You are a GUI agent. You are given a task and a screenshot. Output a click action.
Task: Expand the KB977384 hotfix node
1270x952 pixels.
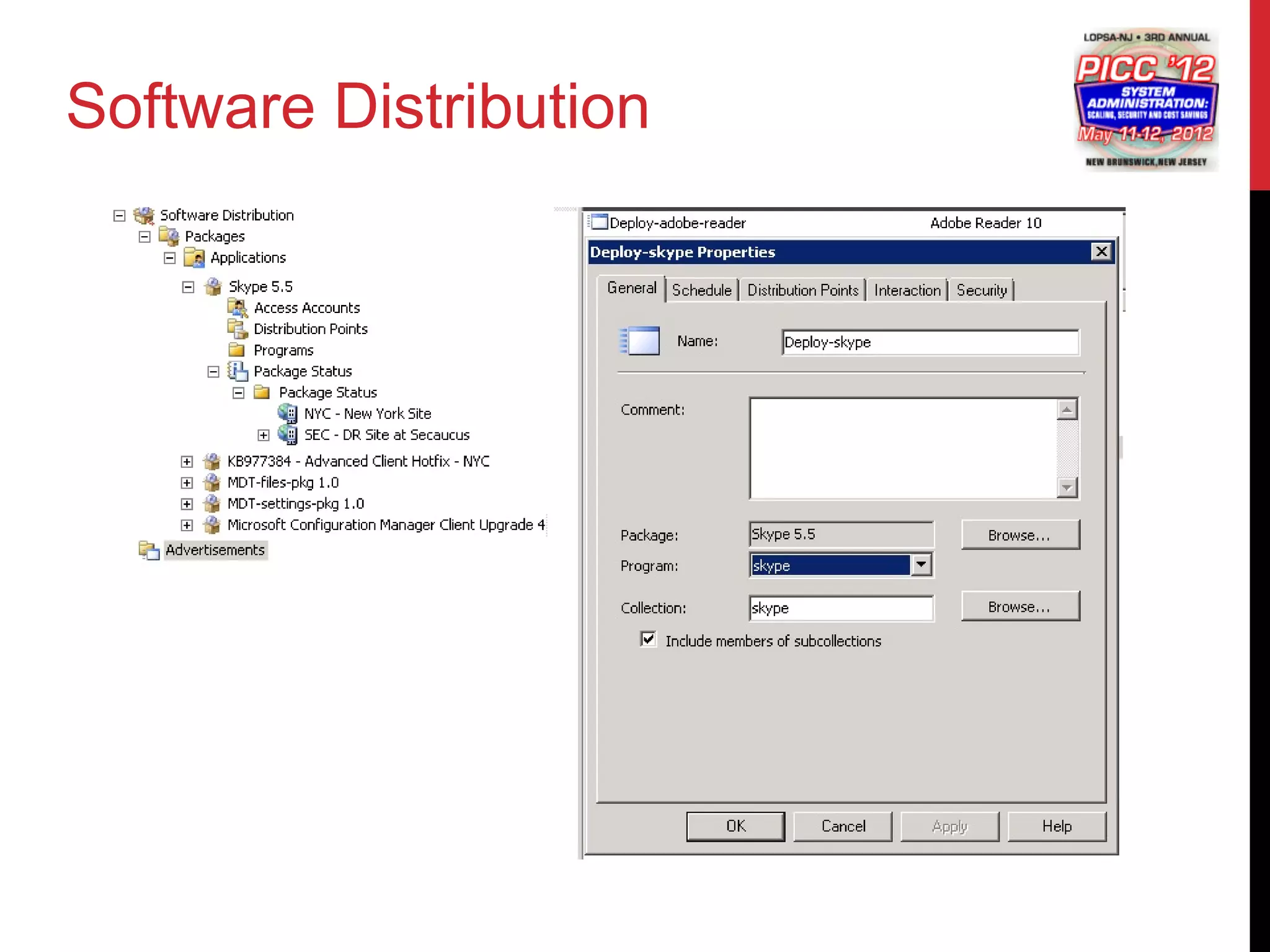pyautogui.click(x=187, y=462)
